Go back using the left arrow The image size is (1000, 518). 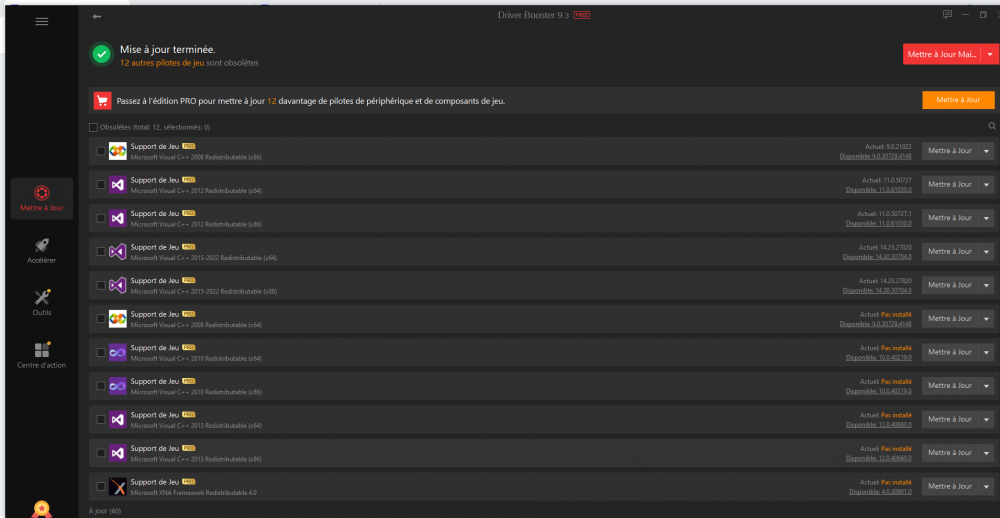97,16
